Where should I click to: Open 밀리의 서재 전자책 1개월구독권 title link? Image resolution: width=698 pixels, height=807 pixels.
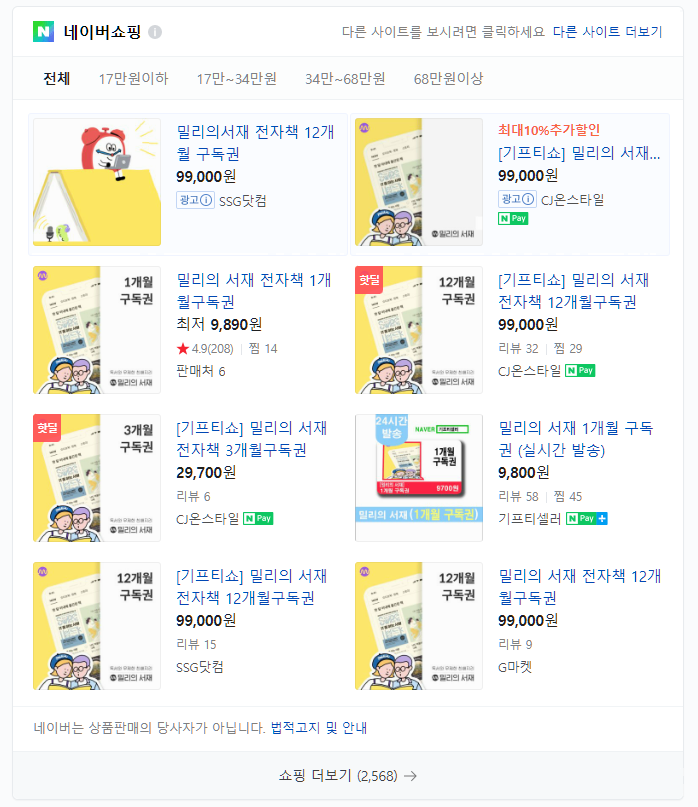pyautogui.click(x=254, y=291)
